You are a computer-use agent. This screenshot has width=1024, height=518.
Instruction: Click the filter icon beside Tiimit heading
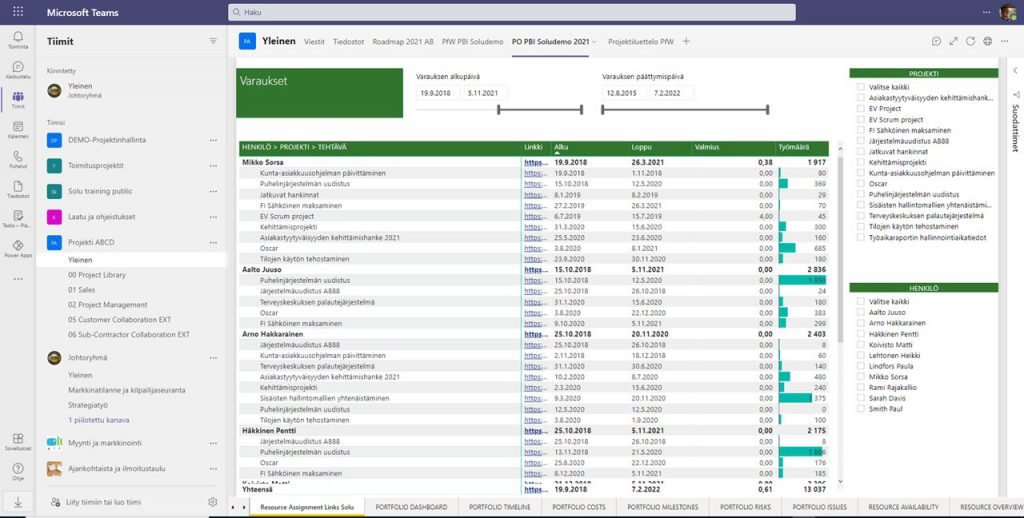[213, 41]
